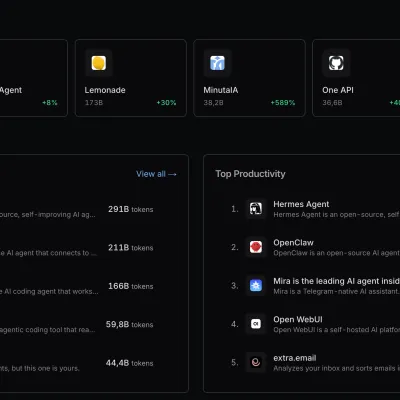Open the Hermes Agent title link
400x400 pixels.
coord(301,204)
